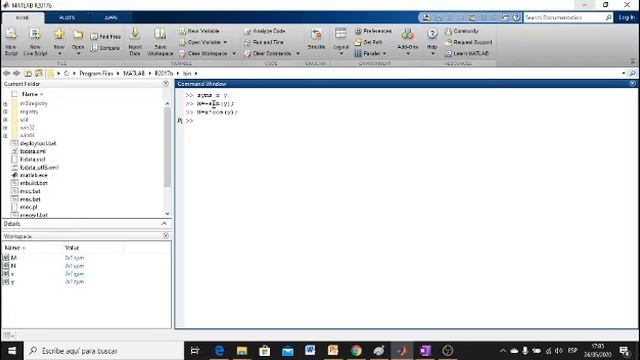Click Import Data

pos(135,41)
